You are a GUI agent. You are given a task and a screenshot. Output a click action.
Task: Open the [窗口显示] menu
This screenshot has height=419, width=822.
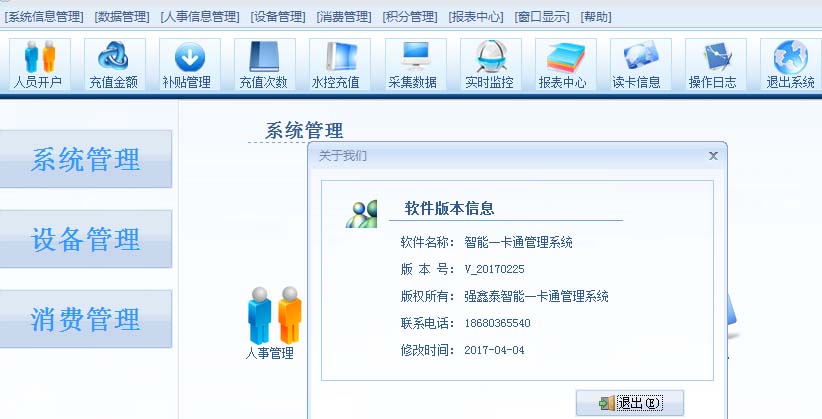tap(542, 17)
